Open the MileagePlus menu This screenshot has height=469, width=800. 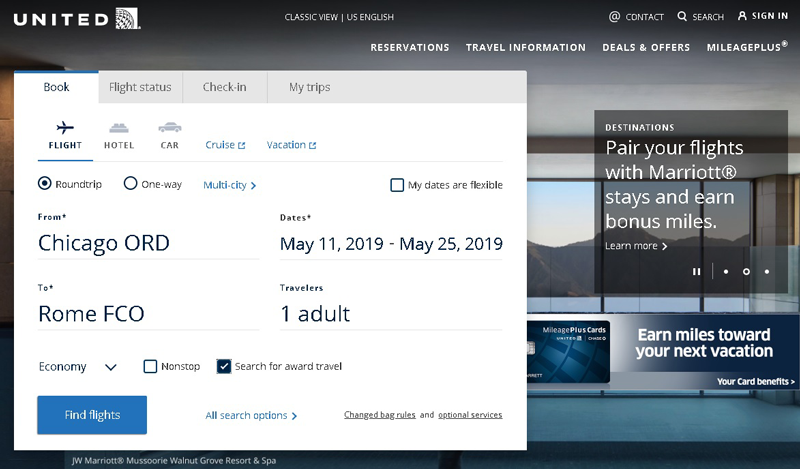tap(746, 47)
